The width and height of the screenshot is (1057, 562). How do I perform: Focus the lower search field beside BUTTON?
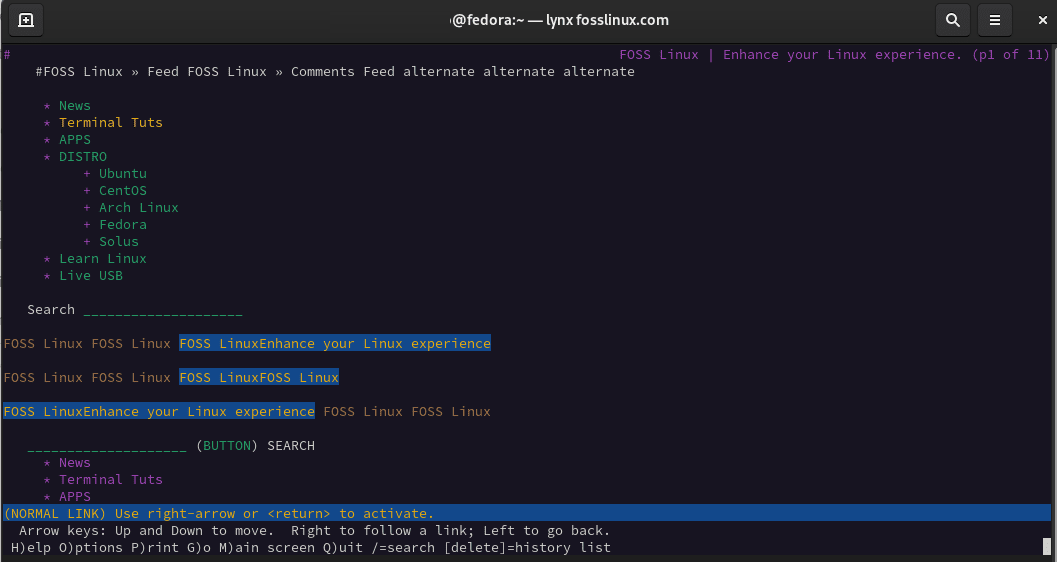(x=107, y=446)
